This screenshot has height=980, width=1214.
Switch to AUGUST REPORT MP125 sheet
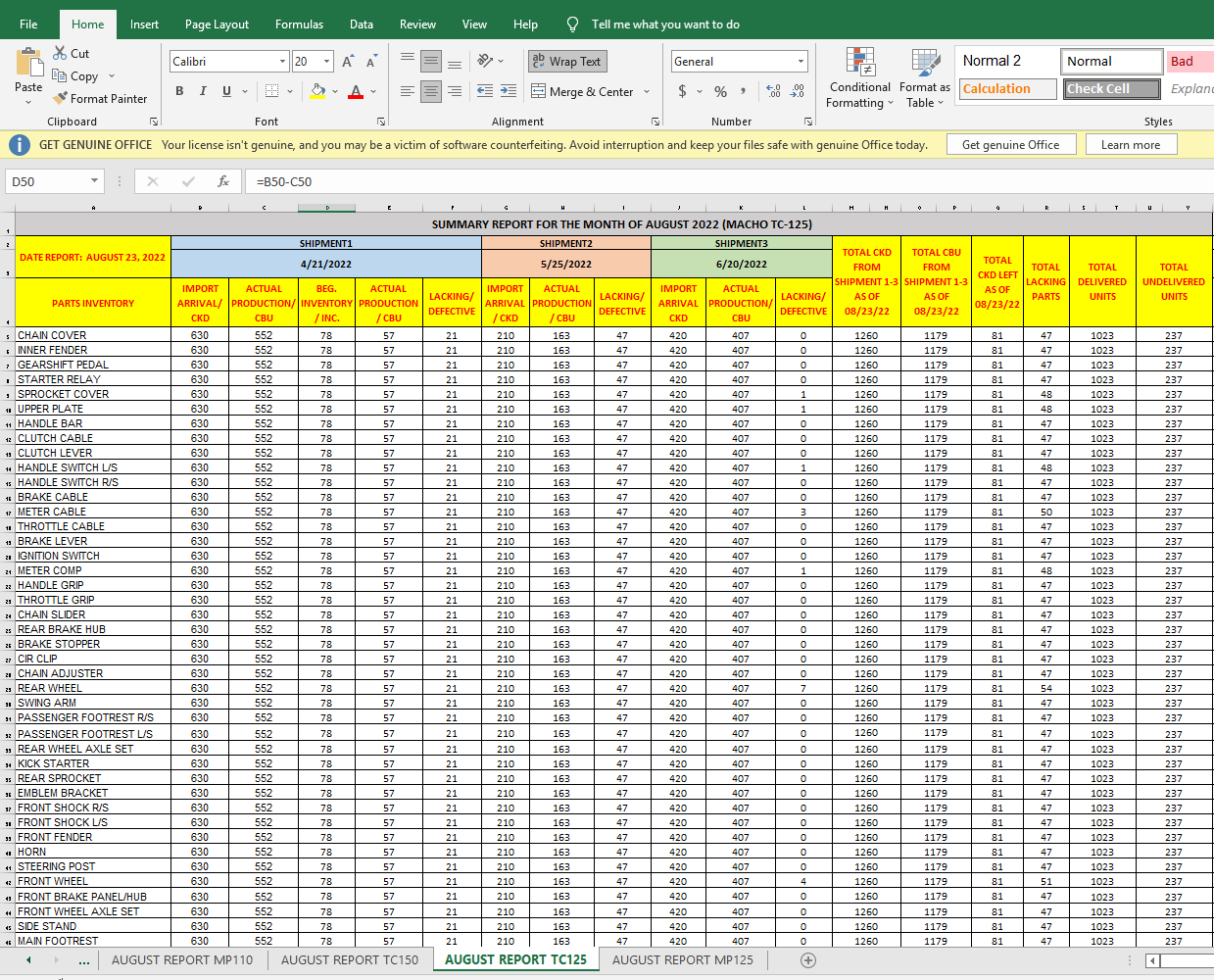coord(682,960)
